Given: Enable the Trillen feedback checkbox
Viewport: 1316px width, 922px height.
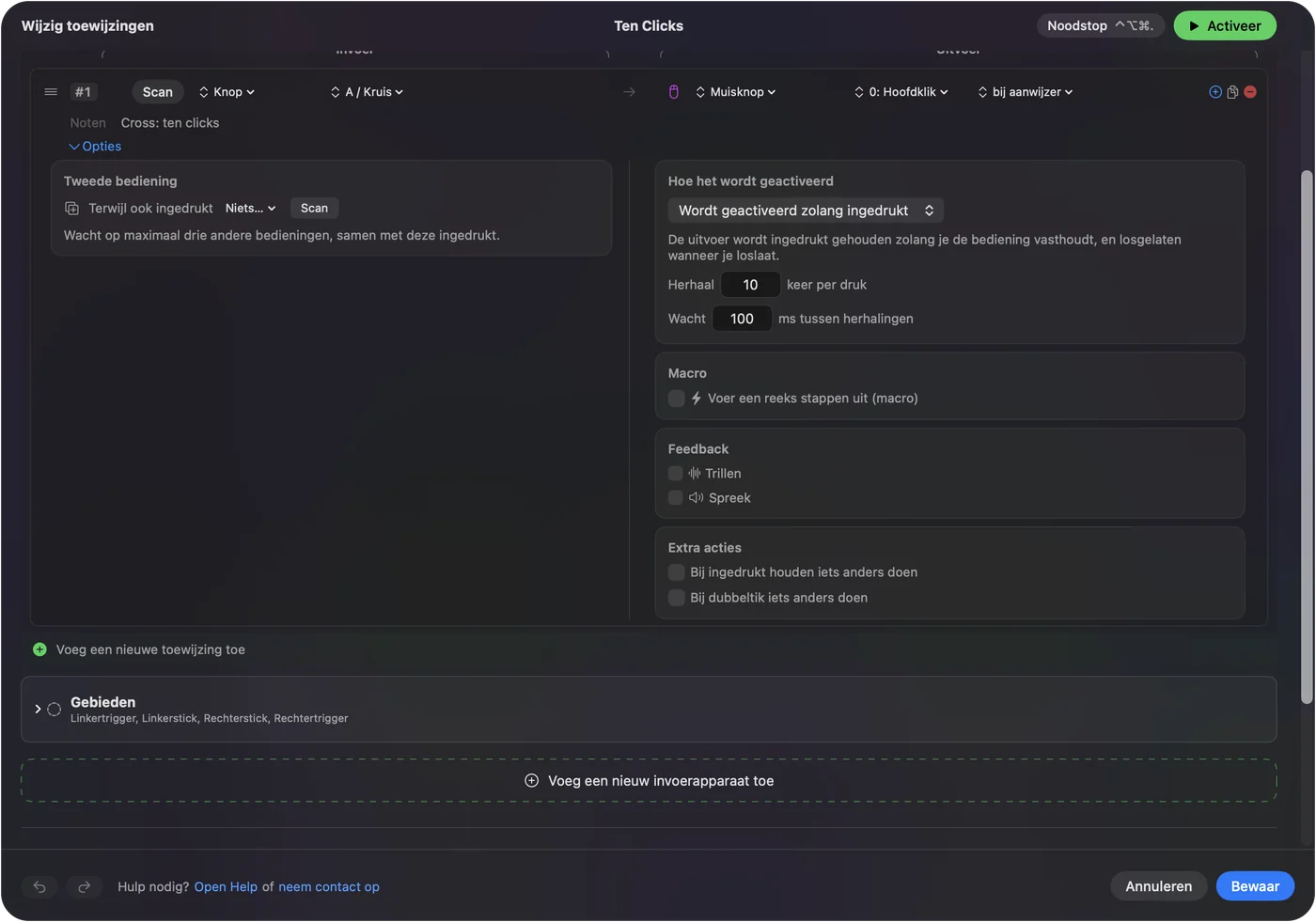Looking at the screenshot, I should click(x=675, y=474).
